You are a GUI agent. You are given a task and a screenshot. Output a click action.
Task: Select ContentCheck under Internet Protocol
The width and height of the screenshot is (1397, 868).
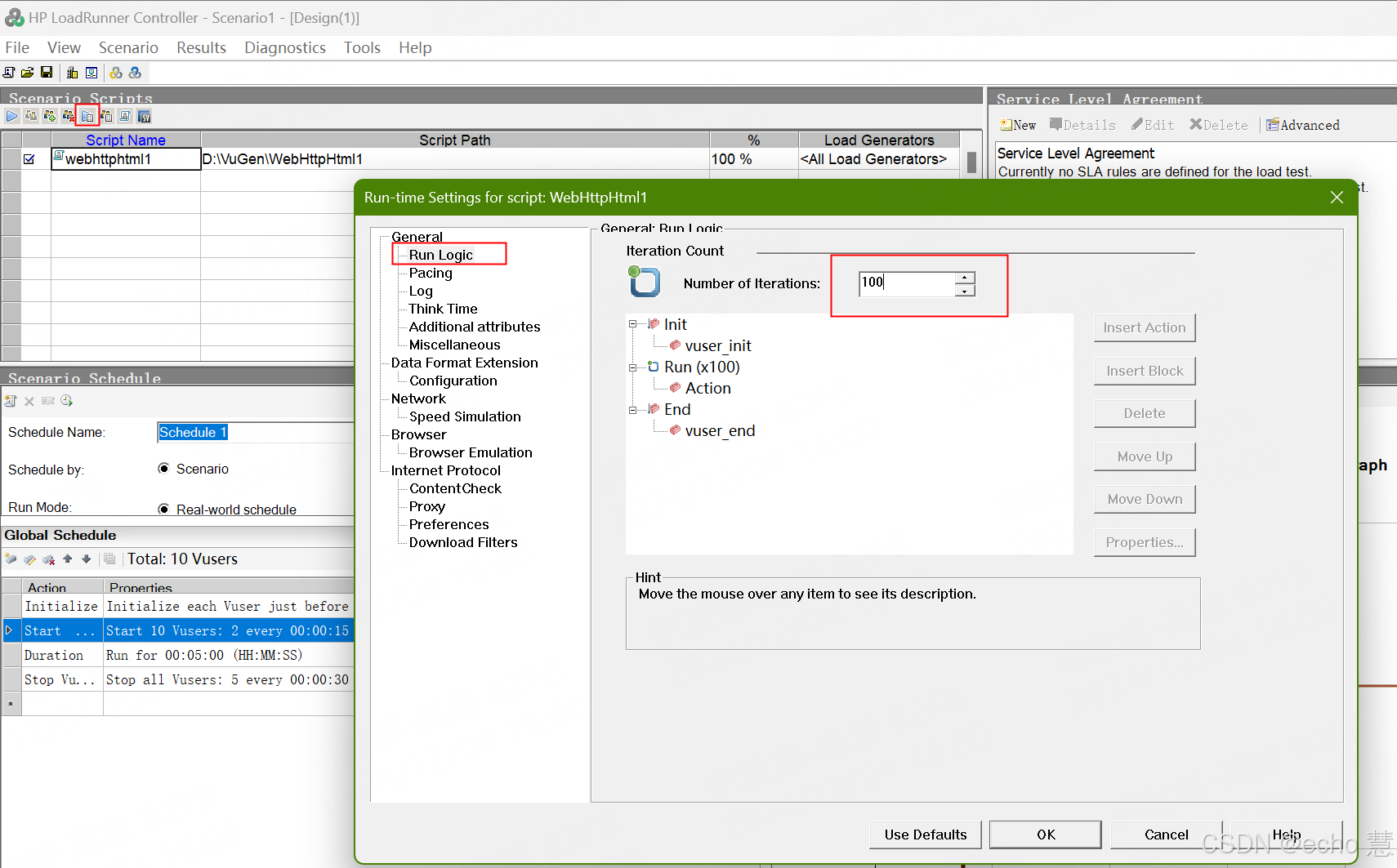[x=455, y=488]
